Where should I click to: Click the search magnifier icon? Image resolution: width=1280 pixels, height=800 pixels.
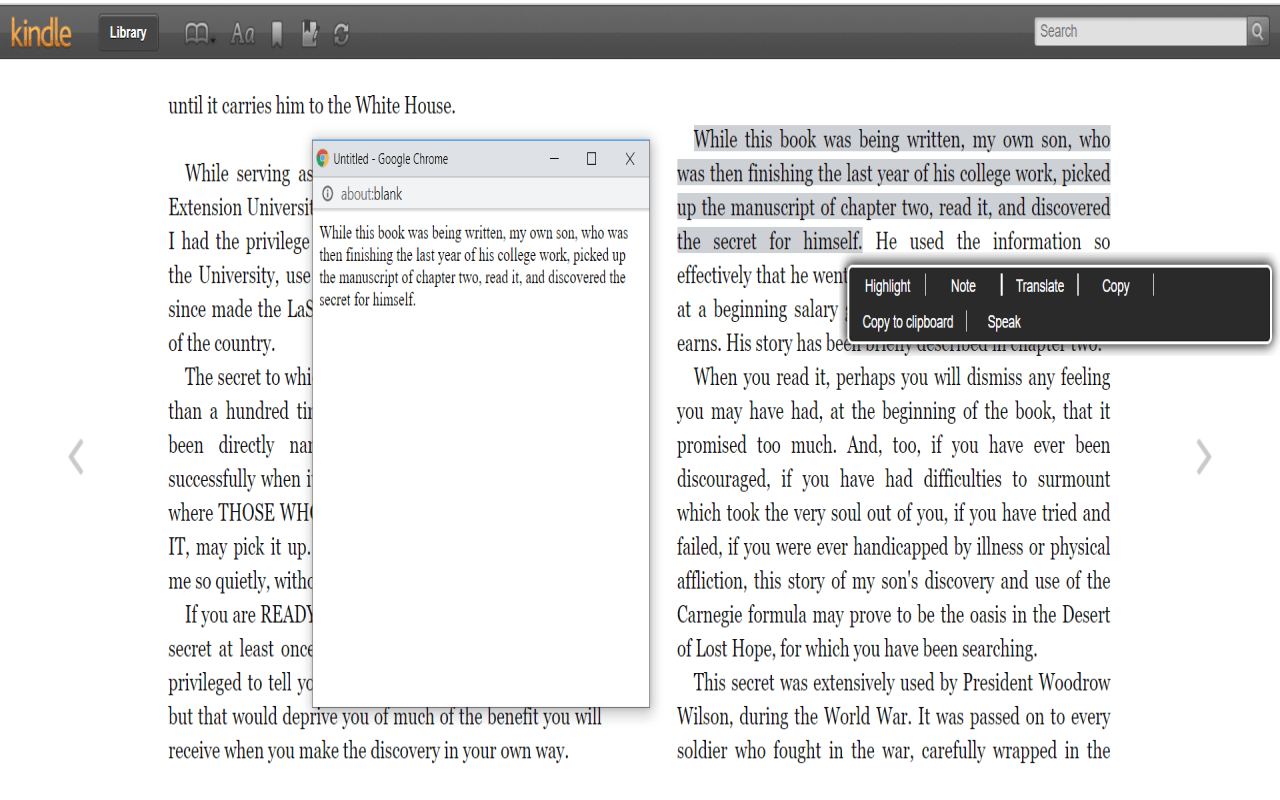(1256, 31)
